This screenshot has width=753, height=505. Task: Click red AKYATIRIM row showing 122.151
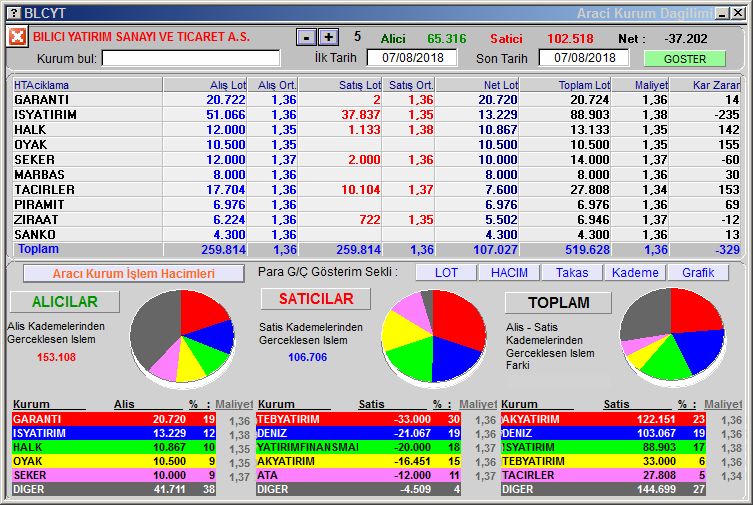(x=603, y=419)
